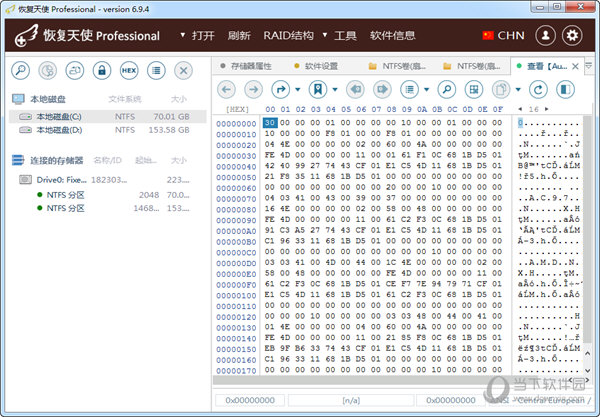This screenshot has height=417, width=600.
Task: Click the copy data icon in the hex toolbar
Action: click(501, 90)
